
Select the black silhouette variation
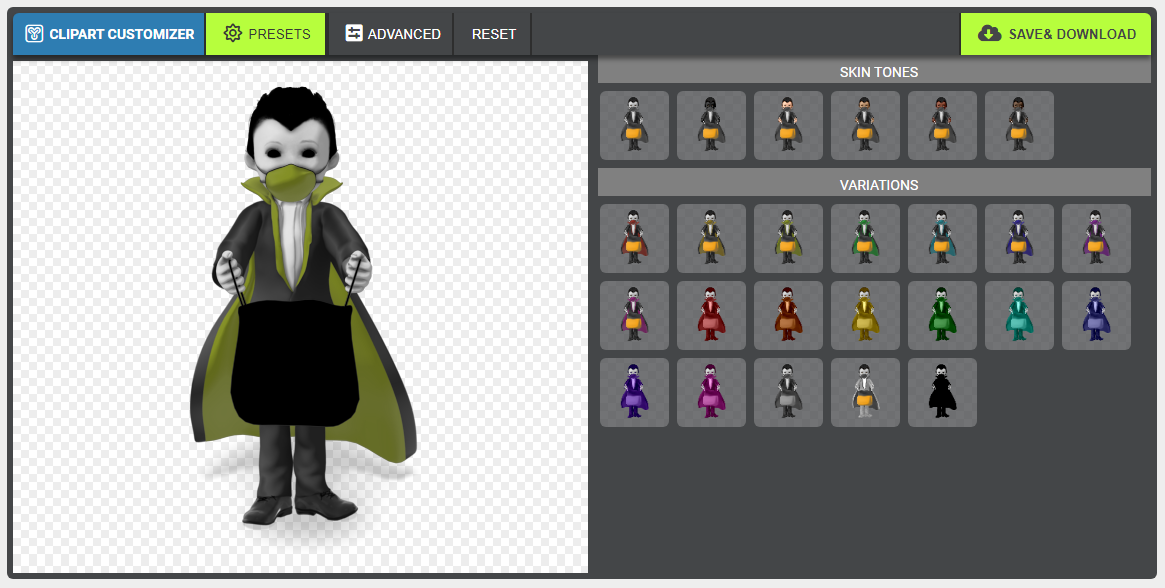(942, 393)
